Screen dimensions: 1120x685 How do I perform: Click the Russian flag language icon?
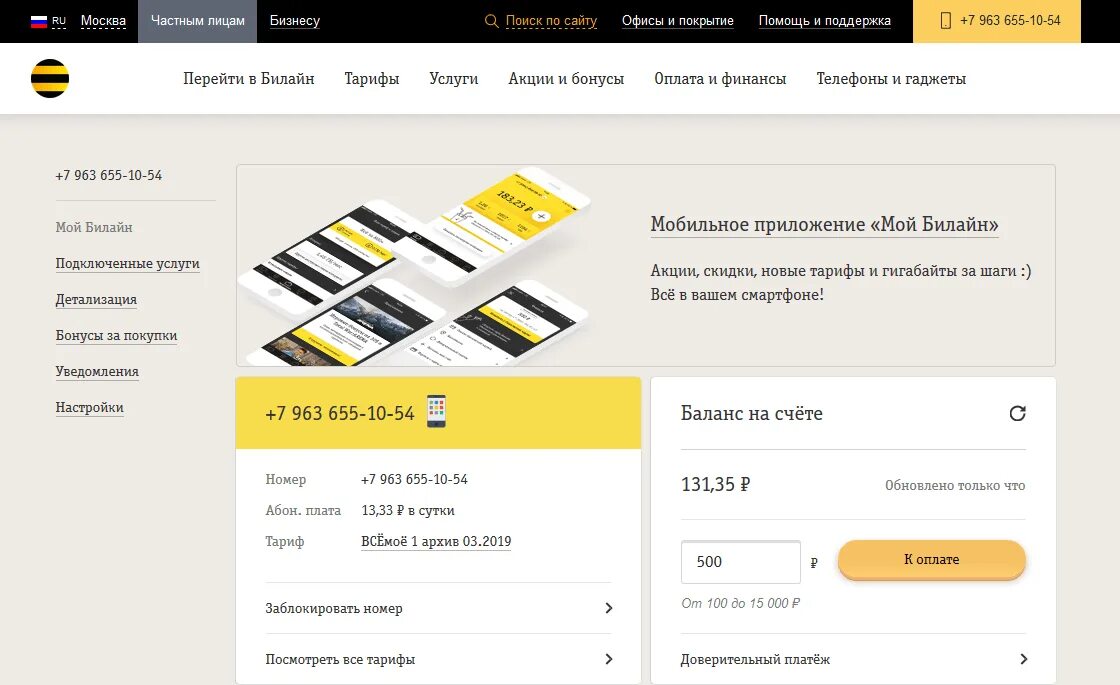coord(39,21)
